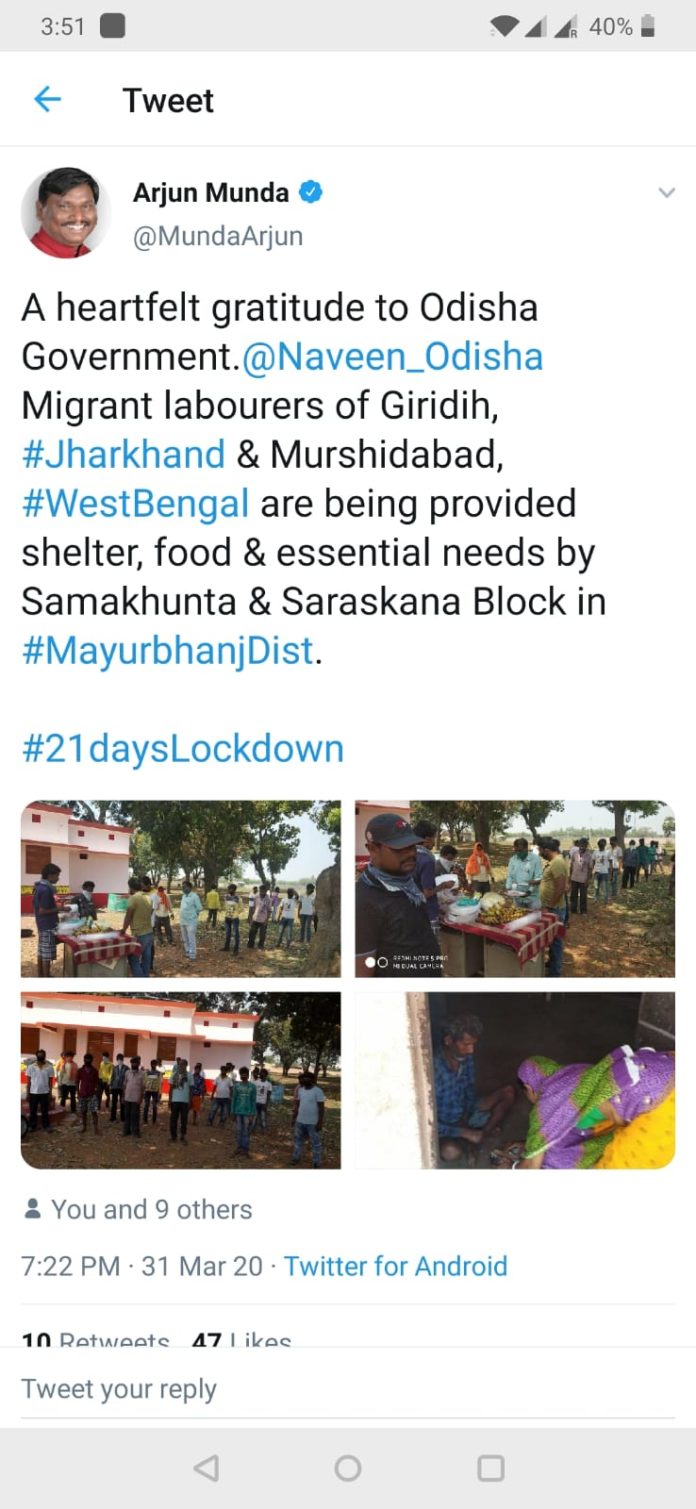Open the #WestBengal hashtag
The width and height of the screenshot is (696, 1509).
tap(135, 503)
